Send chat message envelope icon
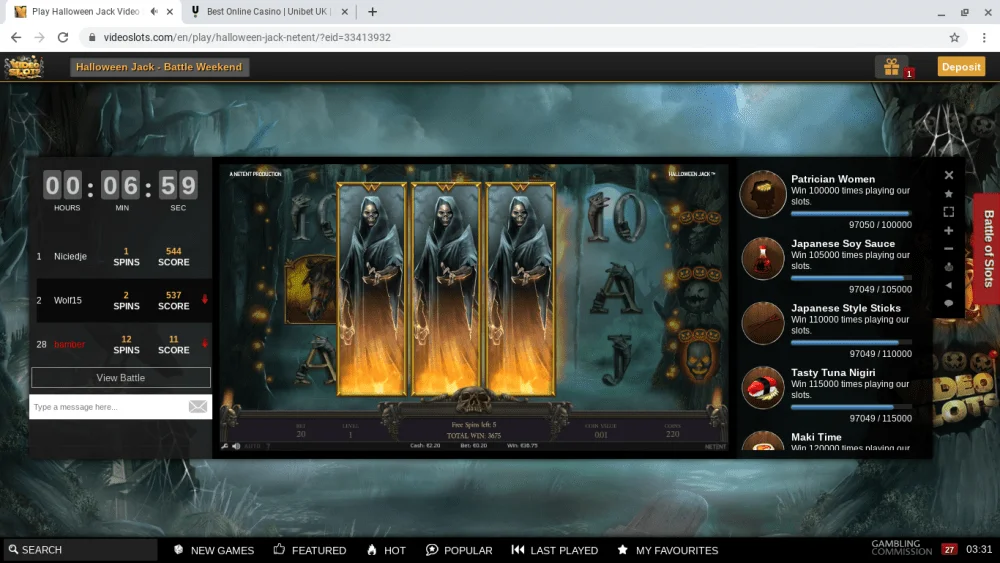 coord(198,407)
